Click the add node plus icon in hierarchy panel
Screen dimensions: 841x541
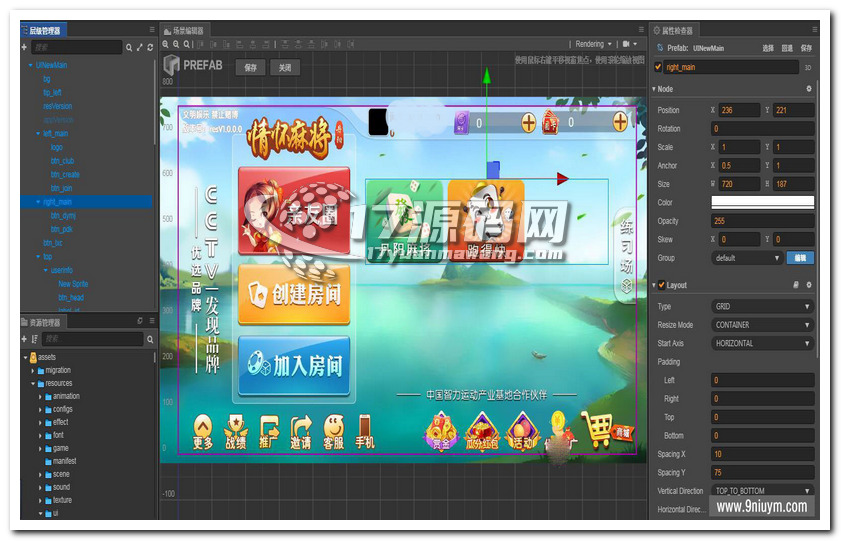coord(24,47)
